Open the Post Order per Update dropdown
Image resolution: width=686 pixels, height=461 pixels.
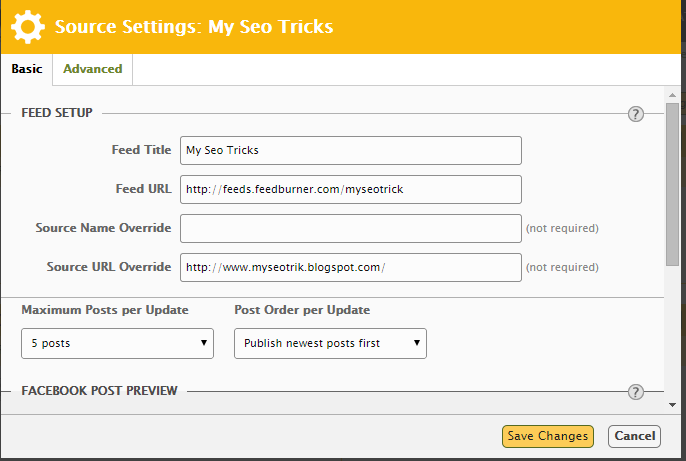(330, 343)
